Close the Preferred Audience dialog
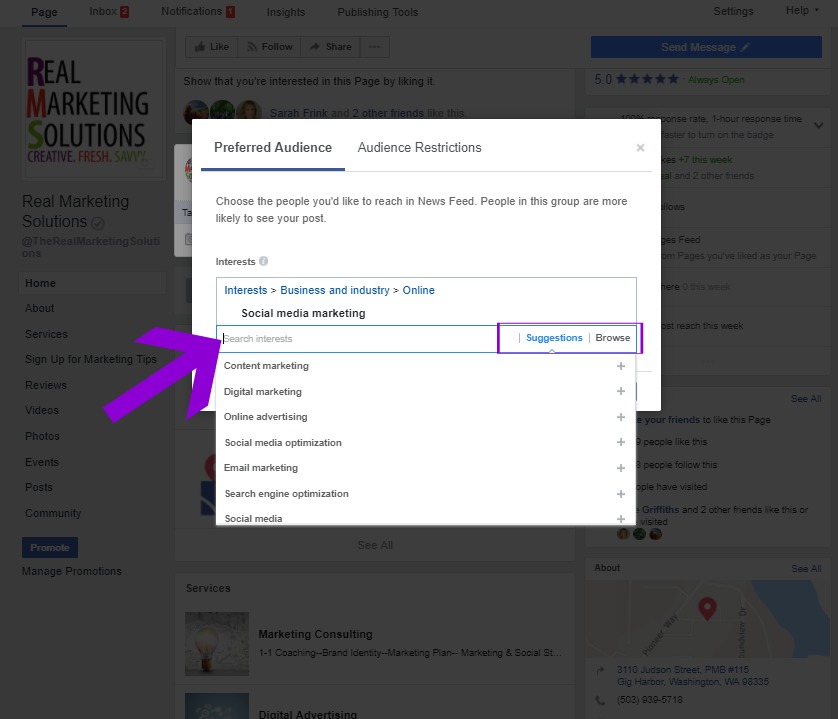The image size is (838, 719). point(640,148)
